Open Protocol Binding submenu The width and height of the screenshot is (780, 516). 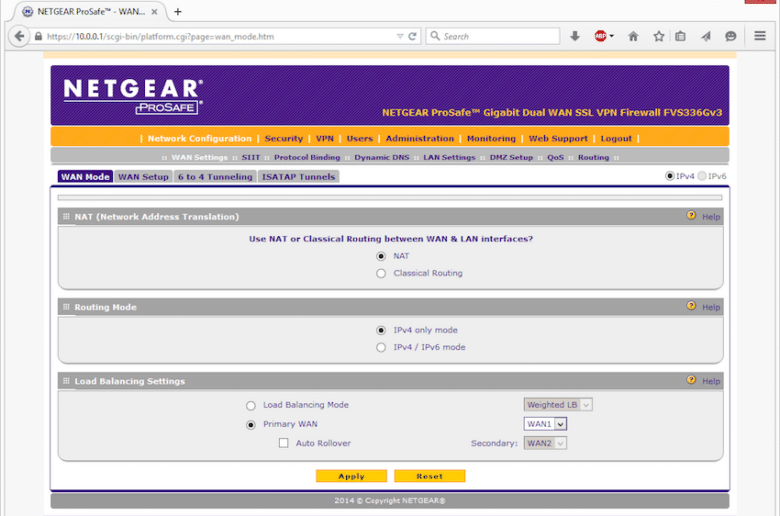[307, 157]
